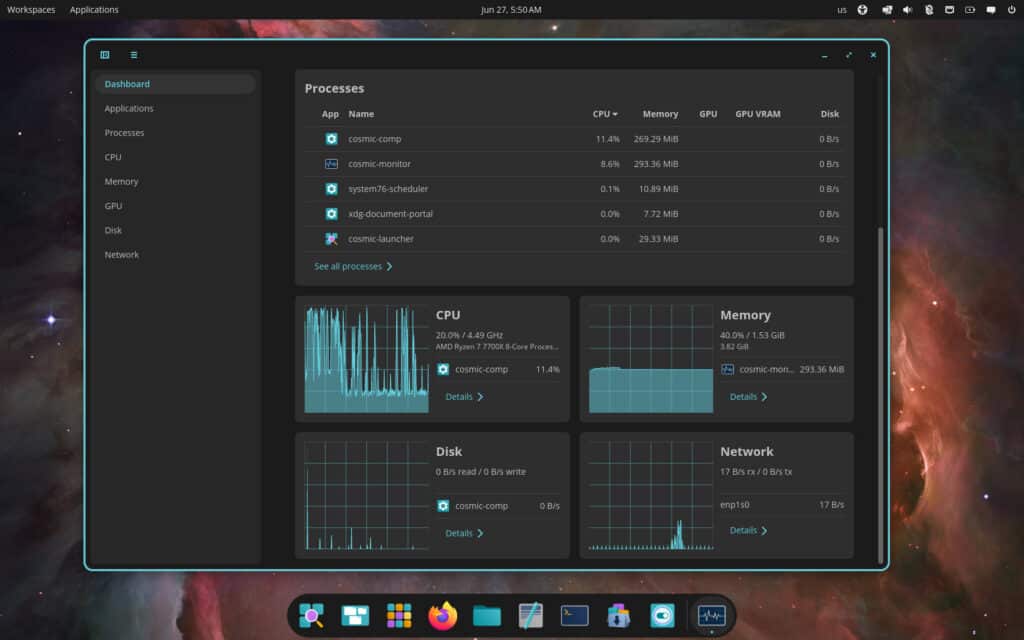Screen dimensions: 1024x640
Task: Show GPU page from sidebar
Action: click(x=175, y=206)
